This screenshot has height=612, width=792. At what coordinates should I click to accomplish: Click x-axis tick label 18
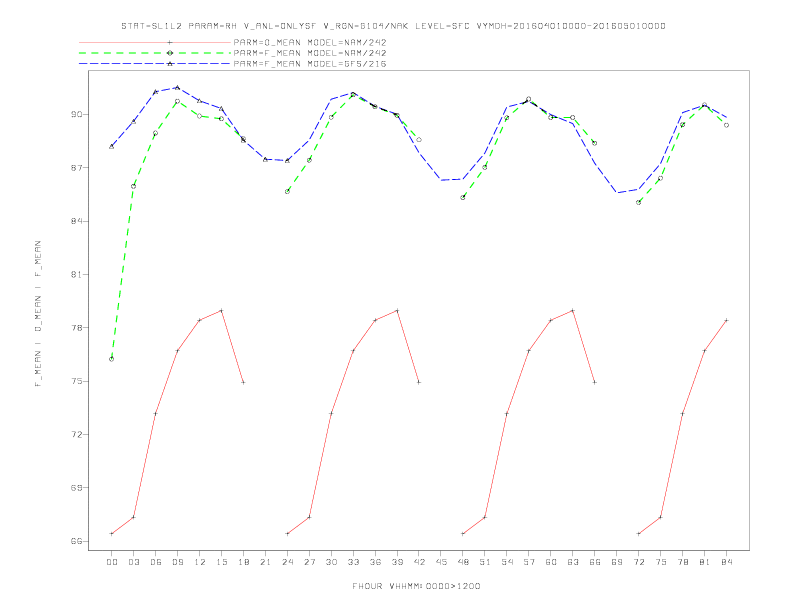point(243,562)
